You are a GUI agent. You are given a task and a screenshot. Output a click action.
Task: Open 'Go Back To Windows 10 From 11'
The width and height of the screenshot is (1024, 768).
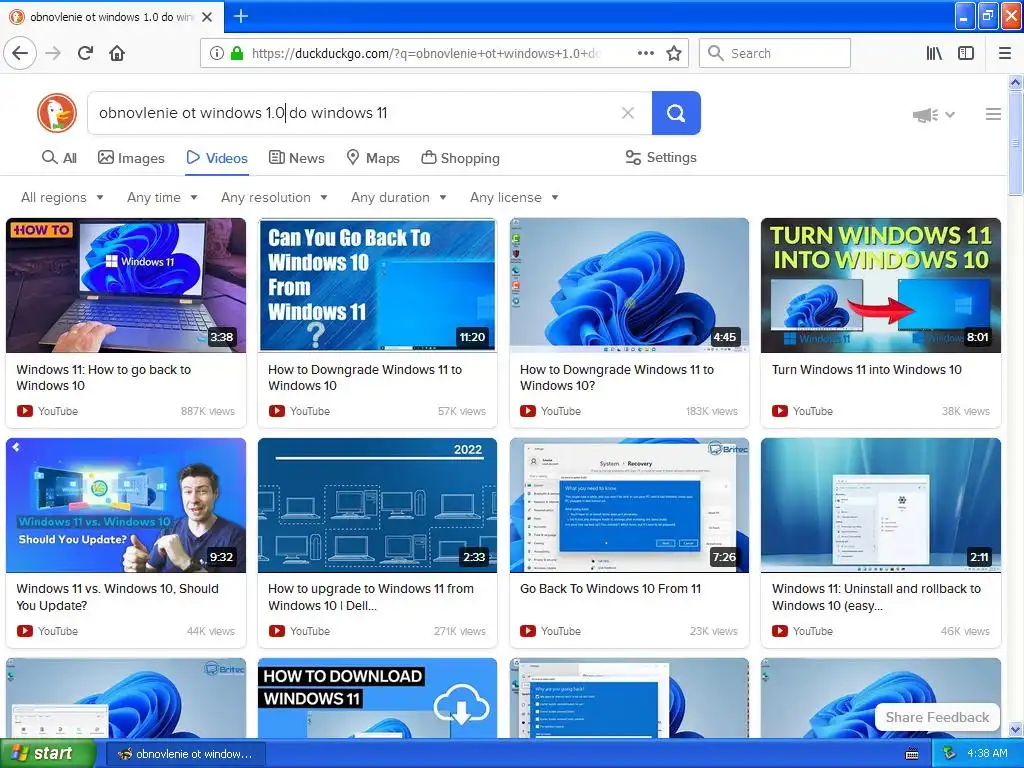611,588
